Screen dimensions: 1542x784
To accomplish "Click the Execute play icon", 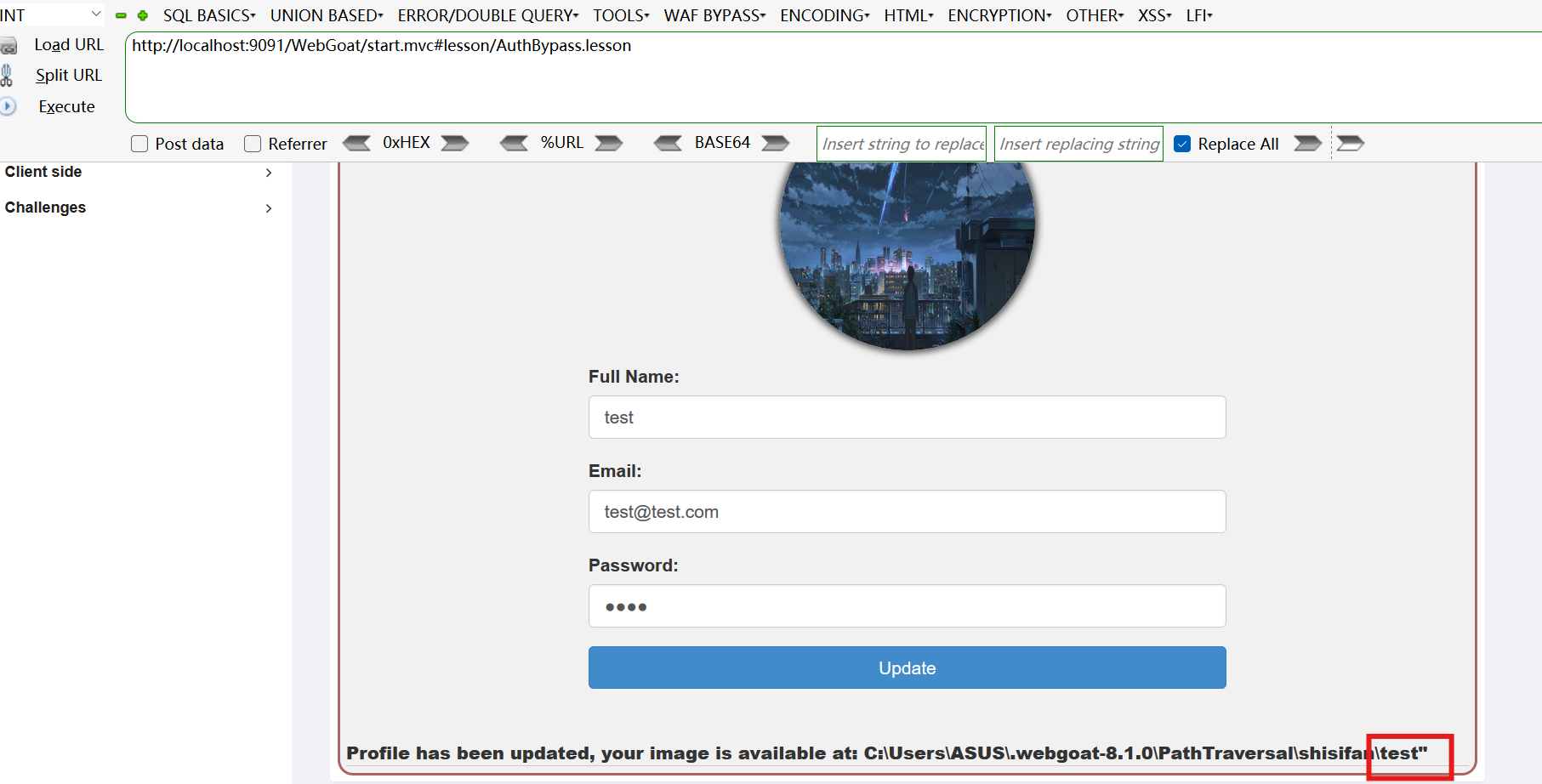I will [x=8, y=106].
